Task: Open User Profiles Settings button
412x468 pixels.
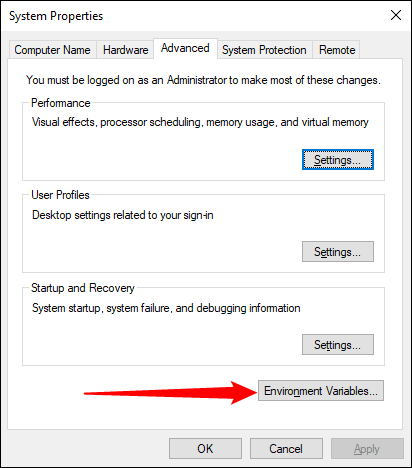Action: pos(338,252)
